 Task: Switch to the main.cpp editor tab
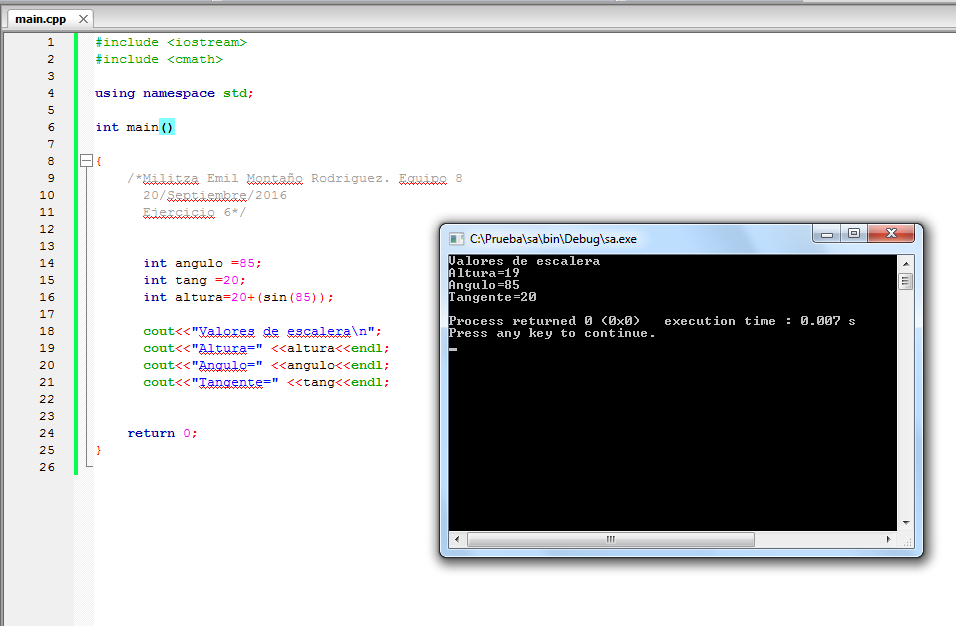(x=40, y=17)
